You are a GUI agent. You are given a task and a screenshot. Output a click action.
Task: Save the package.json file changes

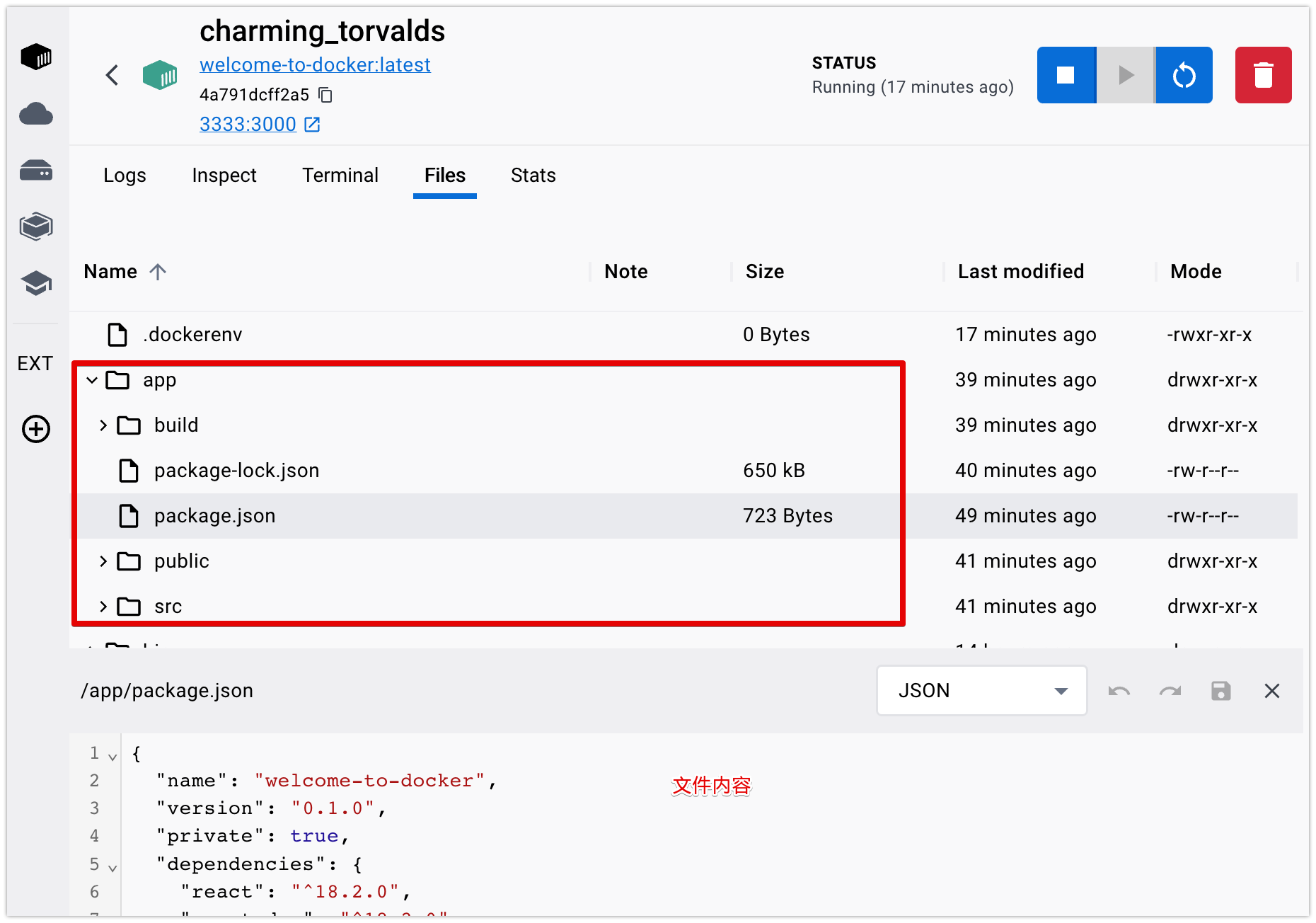click(1220, 691)
